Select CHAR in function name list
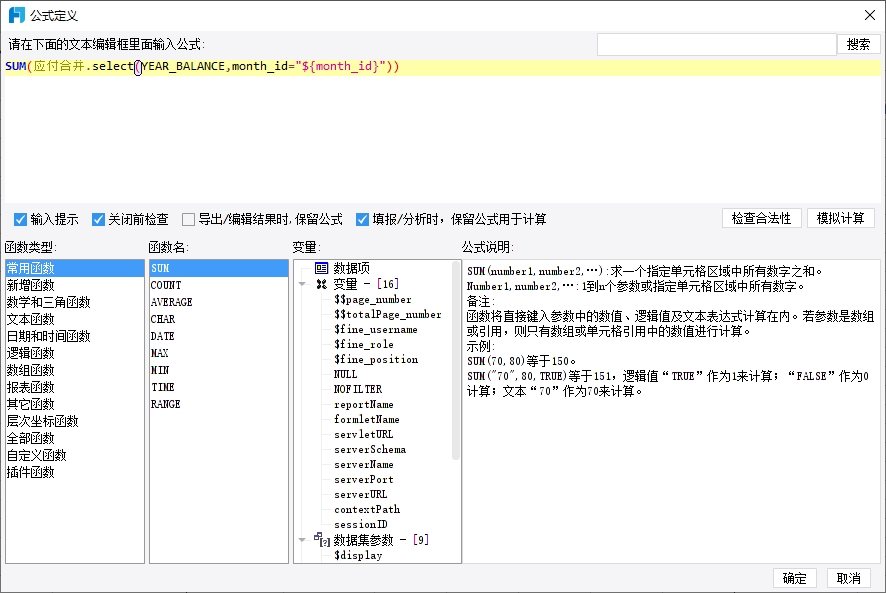 219,319
